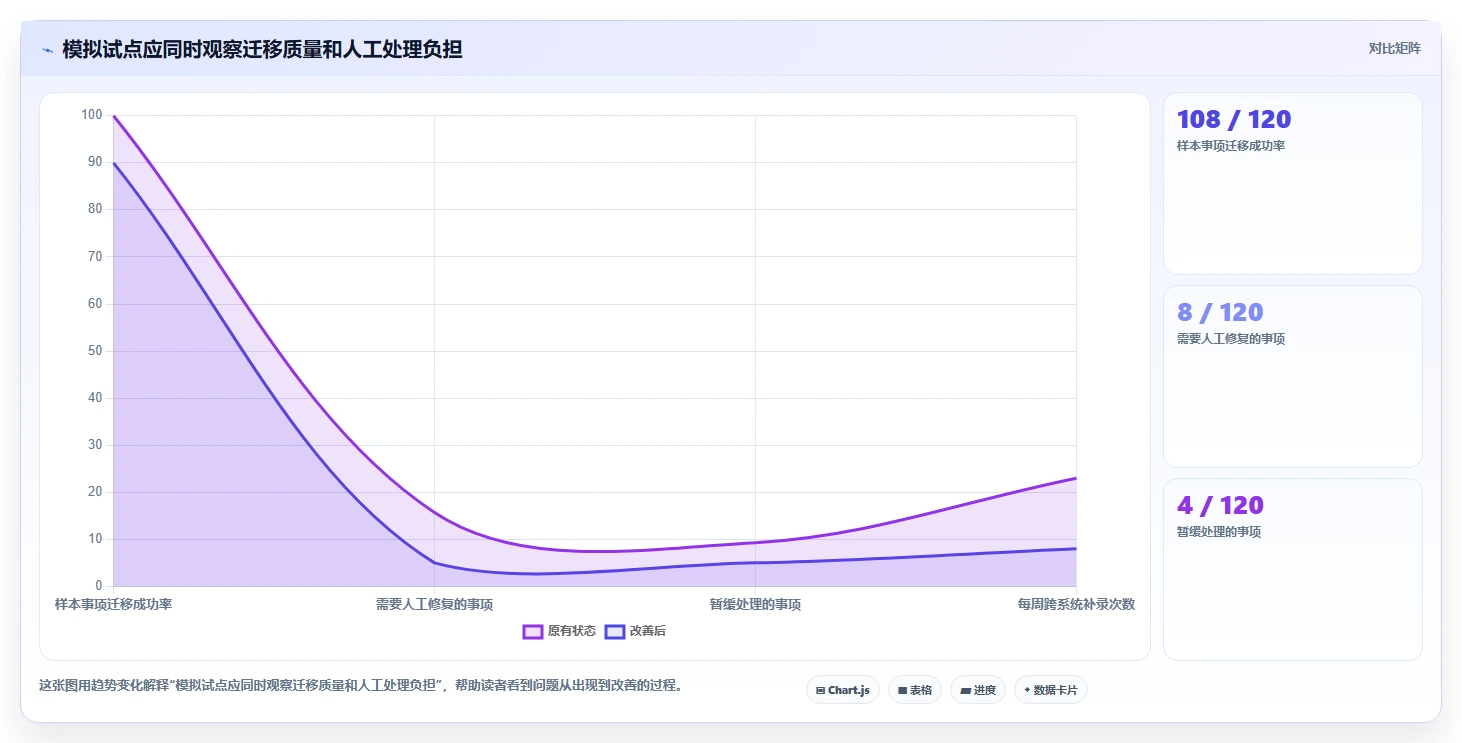Click the 进度 tag icon

point(965,690)
